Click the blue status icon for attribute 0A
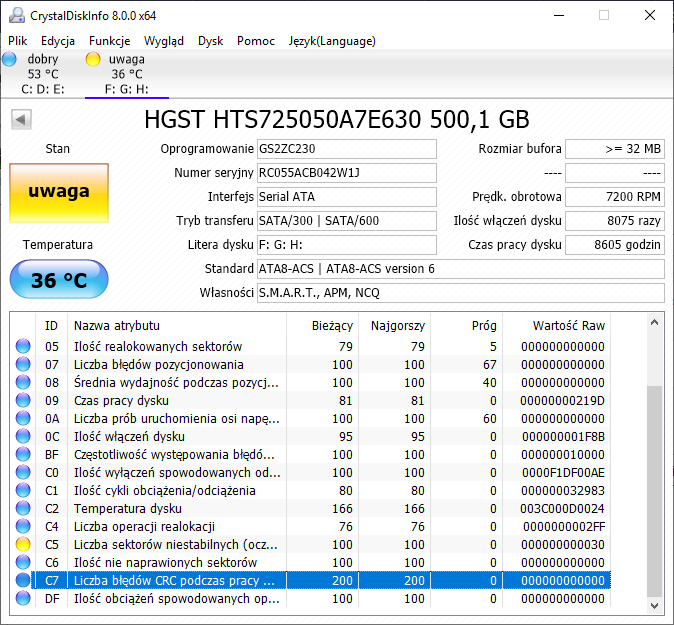Viewport: 674px width, 625px height. (23, 418)
